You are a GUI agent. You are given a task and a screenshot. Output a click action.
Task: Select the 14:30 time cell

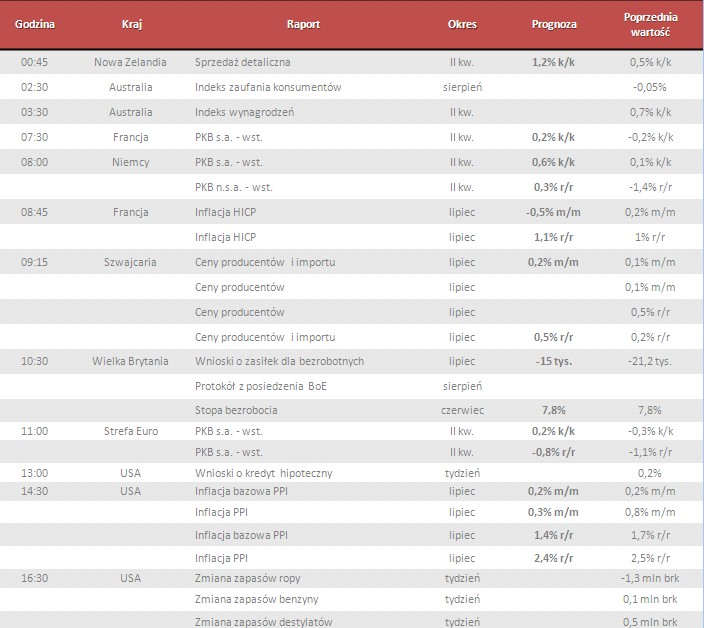[x=34, y=492]
